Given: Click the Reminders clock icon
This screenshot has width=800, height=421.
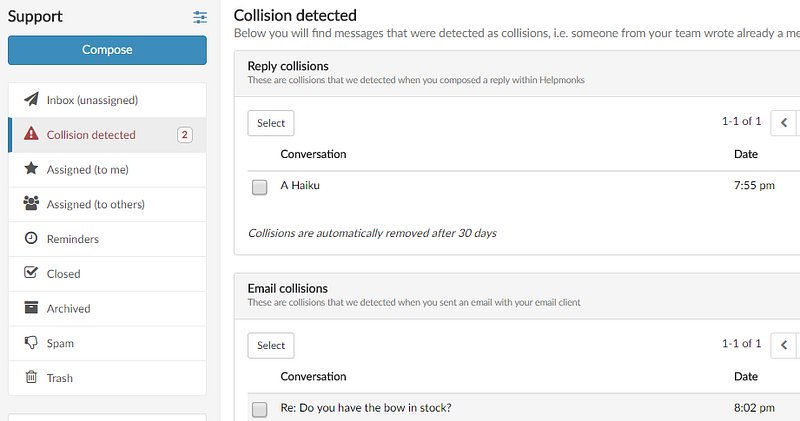Looking at the screenshot, I should [31, 238].
